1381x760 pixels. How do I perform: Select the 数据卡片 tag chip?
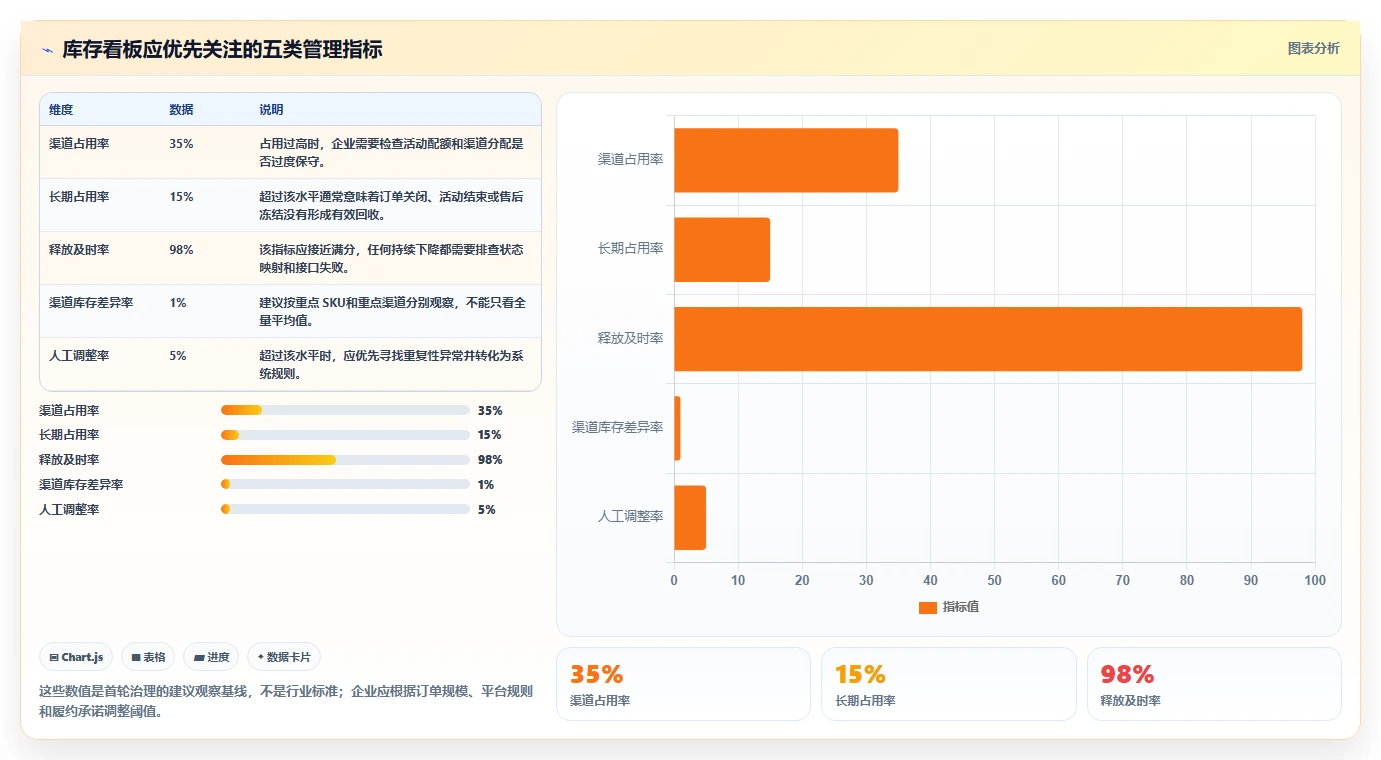pos(284,657)
